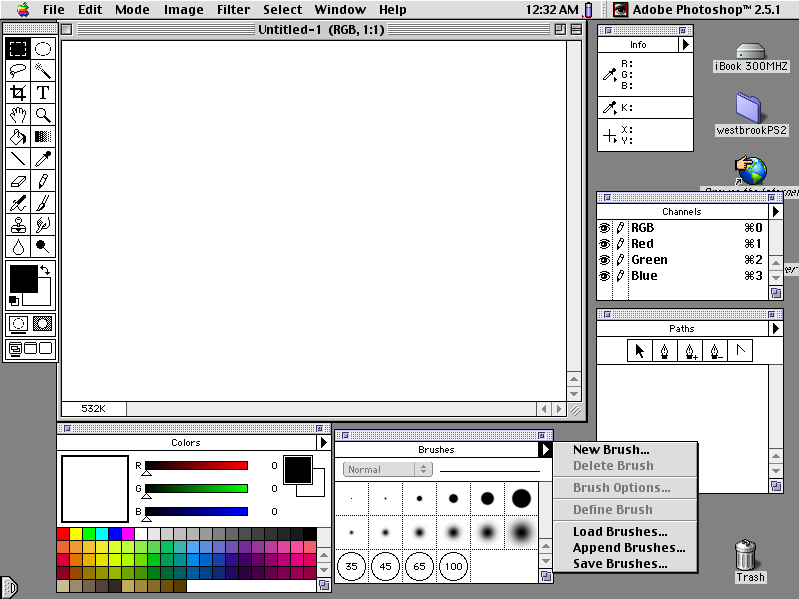Select the Rectangular Marquee tool
The height and width of the screenshot is (599, 799).
pos(18,49)
